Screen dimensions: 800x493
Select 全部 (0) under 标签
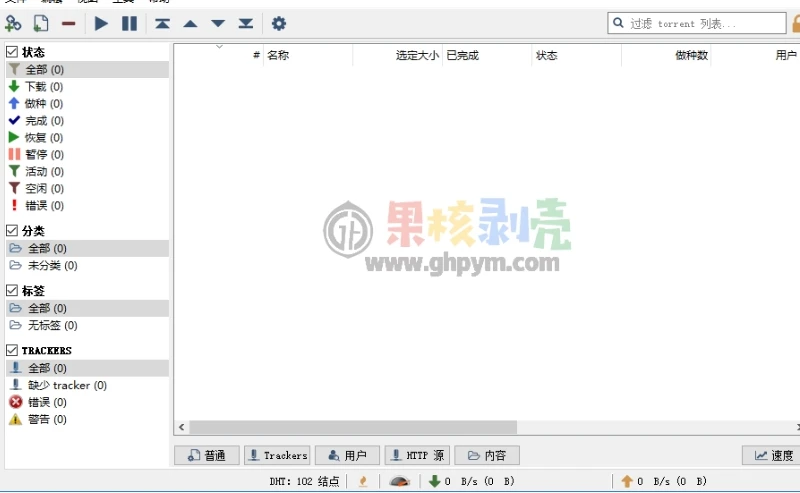(x=87, y=308)
